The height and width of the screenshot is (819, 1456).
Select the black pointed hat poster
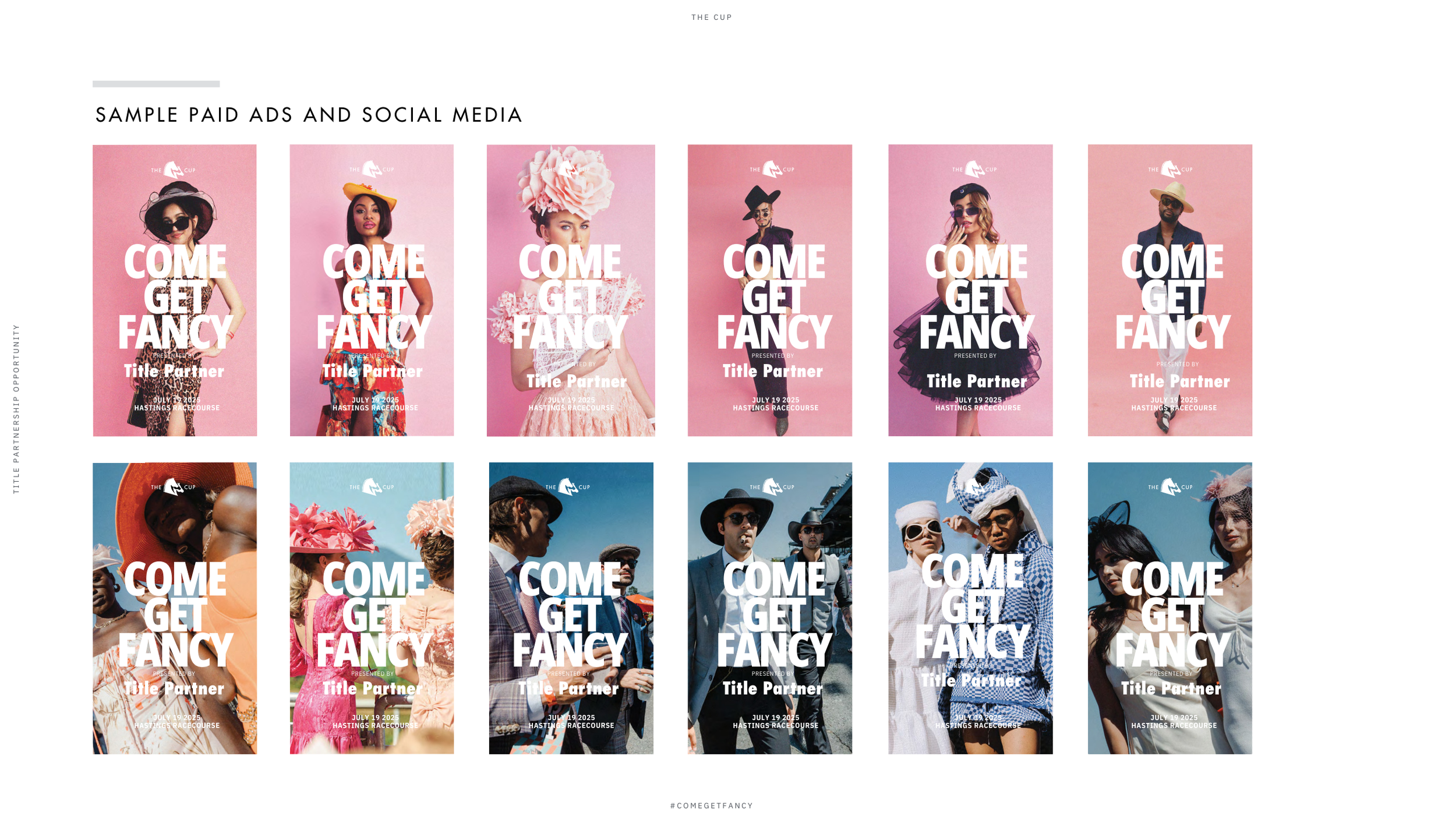coord(769,290)
